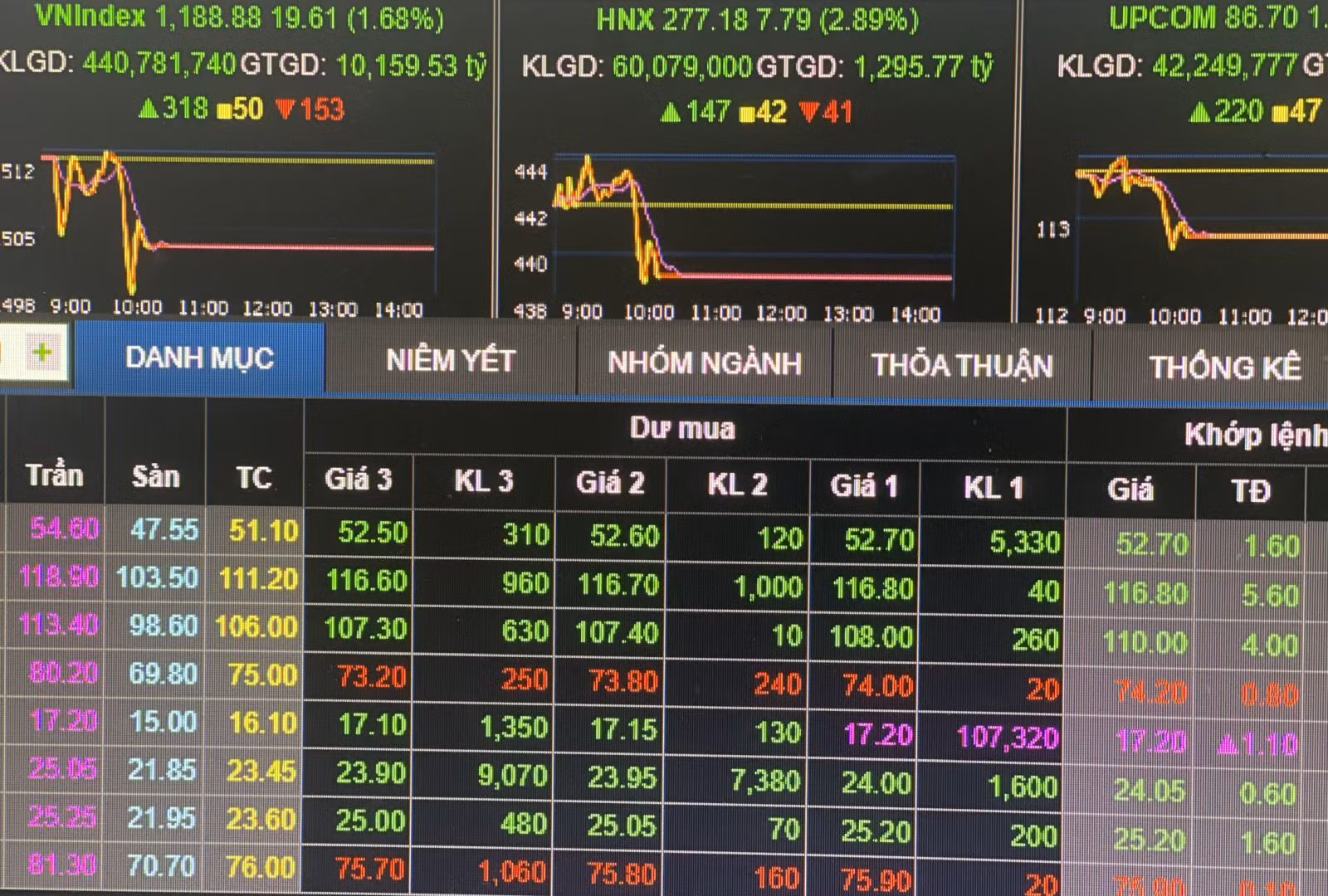Select the purple bid volume 107,320

click(x=1008, y=737)
